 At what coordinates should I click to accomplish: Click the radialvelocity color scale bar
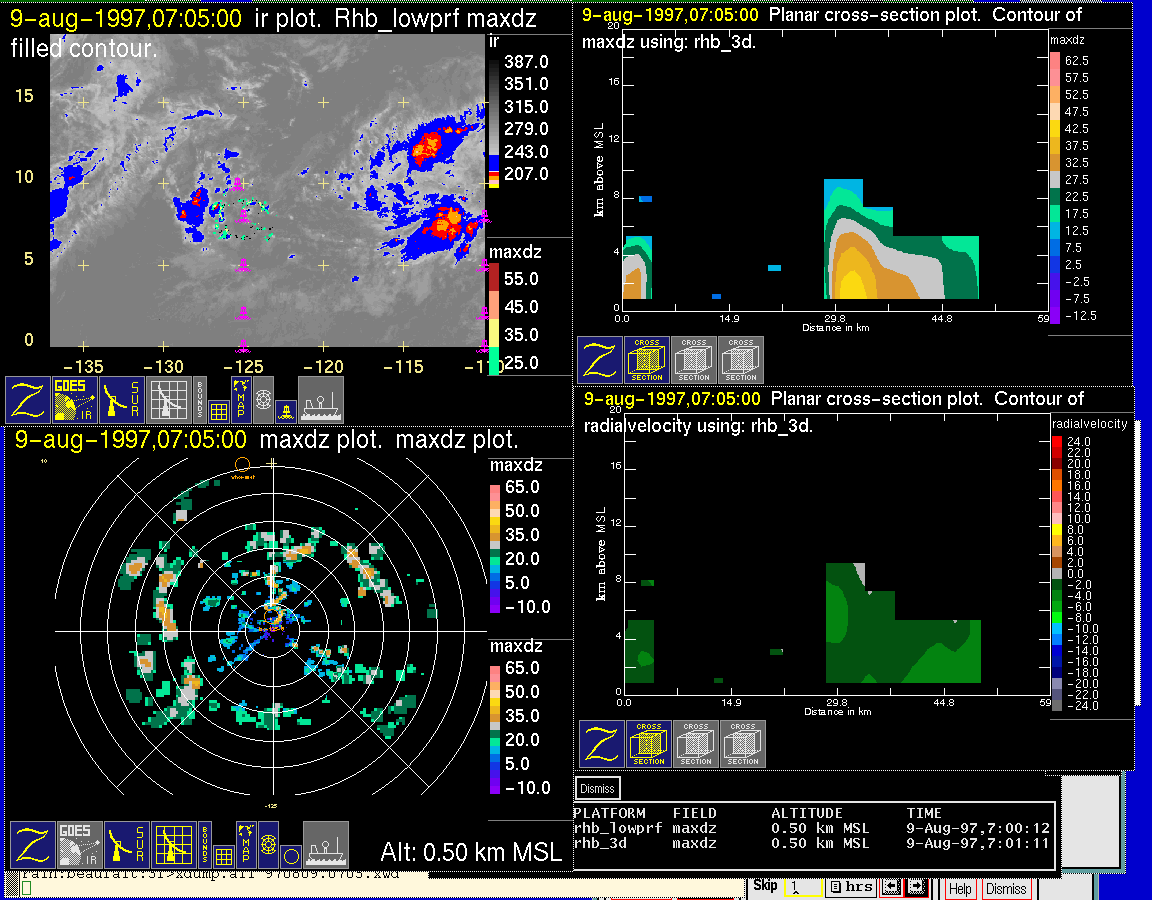click(1058, 570)
